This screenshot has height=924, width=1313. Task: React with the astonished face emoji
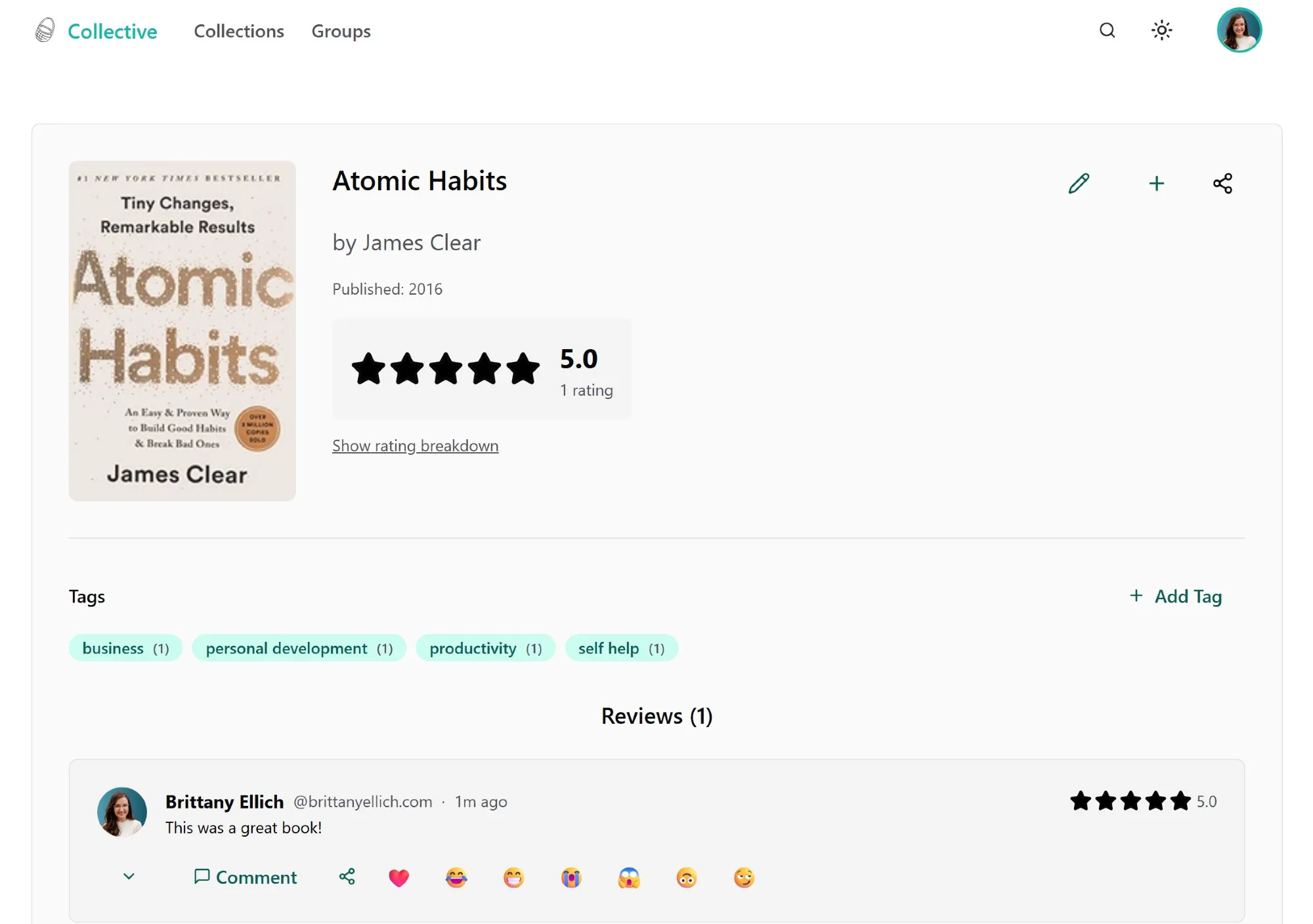(630, 877)
